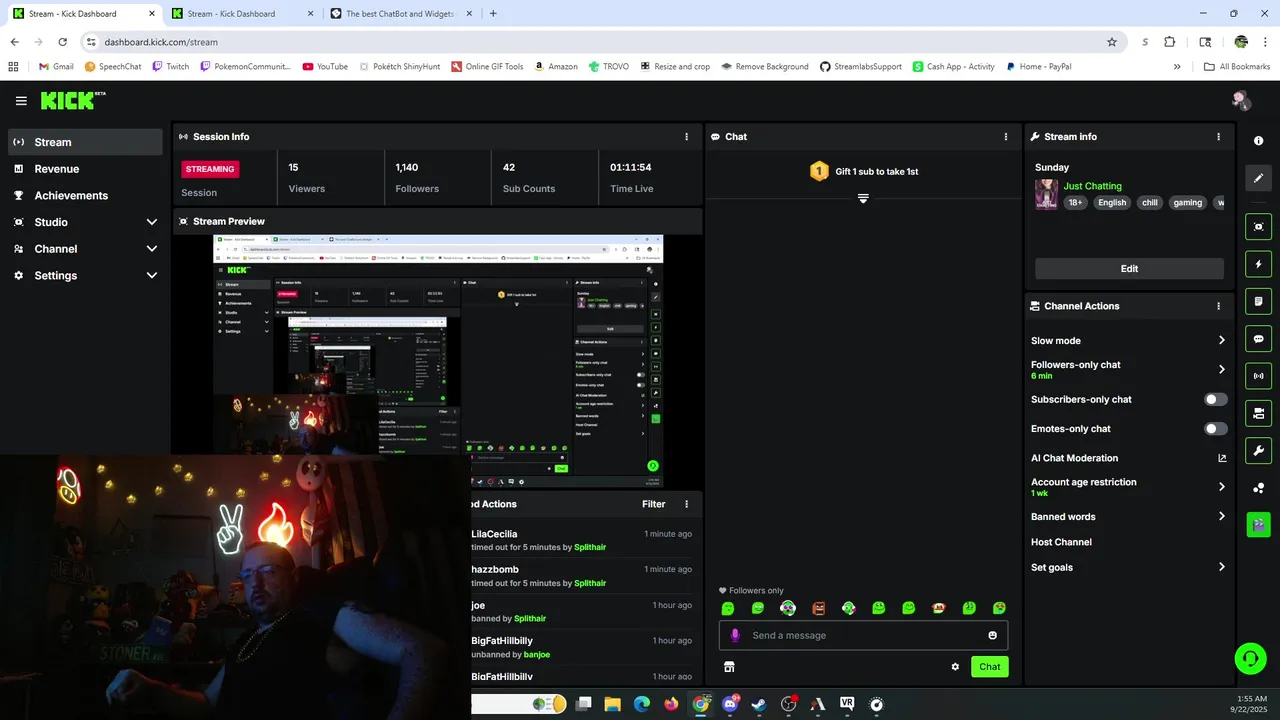
Task: Open Set goals options
Action: click(1128, 567)
